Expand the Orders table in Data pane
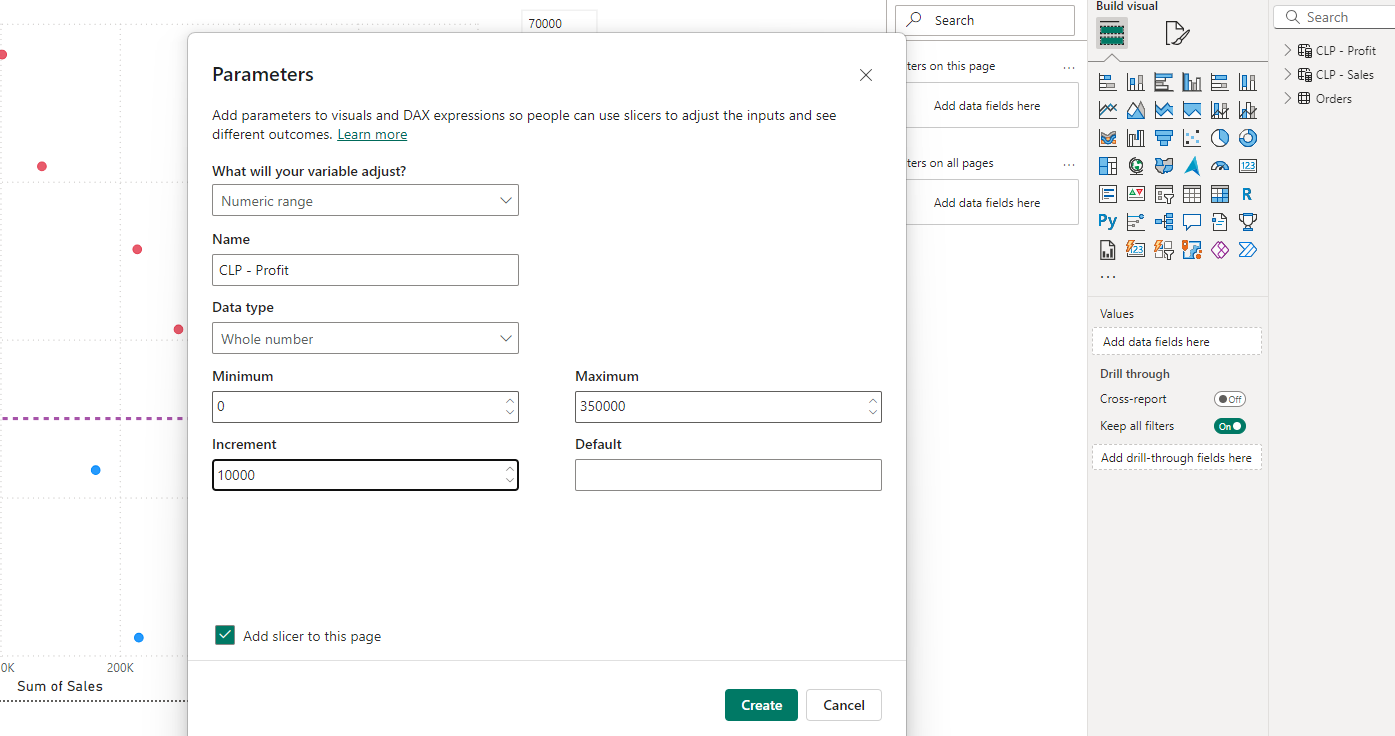The height and width of the screenshot is (736, 1395). click(x=1288, y=99)
